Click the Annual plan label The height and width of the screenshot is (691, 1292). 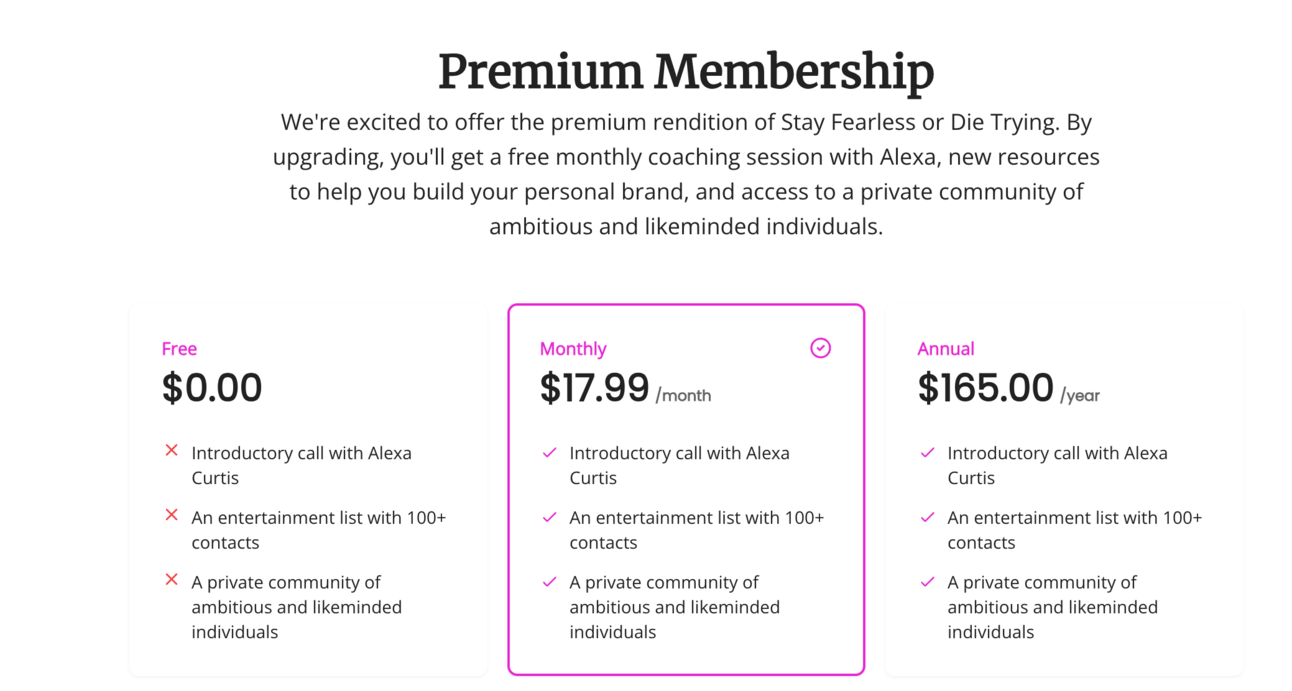(x=945, y=349)
